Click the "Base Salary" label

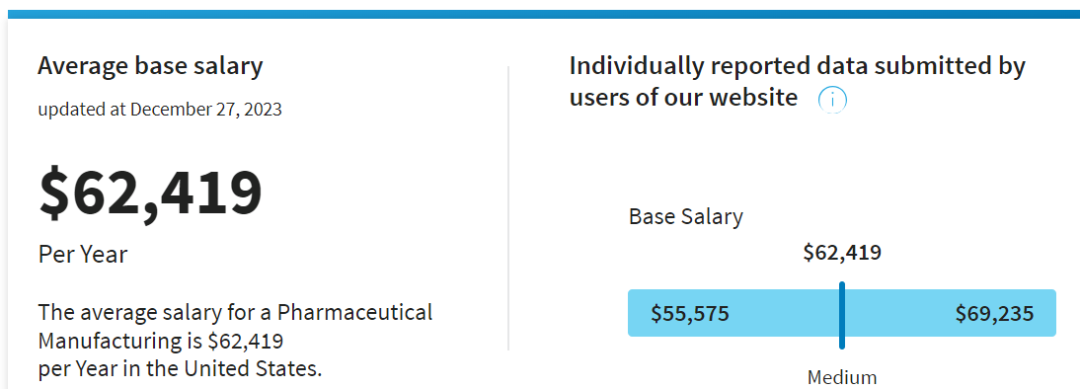point(686,217)
